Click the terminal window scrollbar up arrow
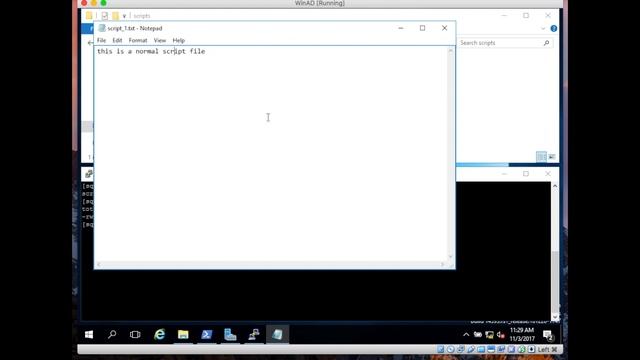The image size is (640, 360). pos(555,186)
